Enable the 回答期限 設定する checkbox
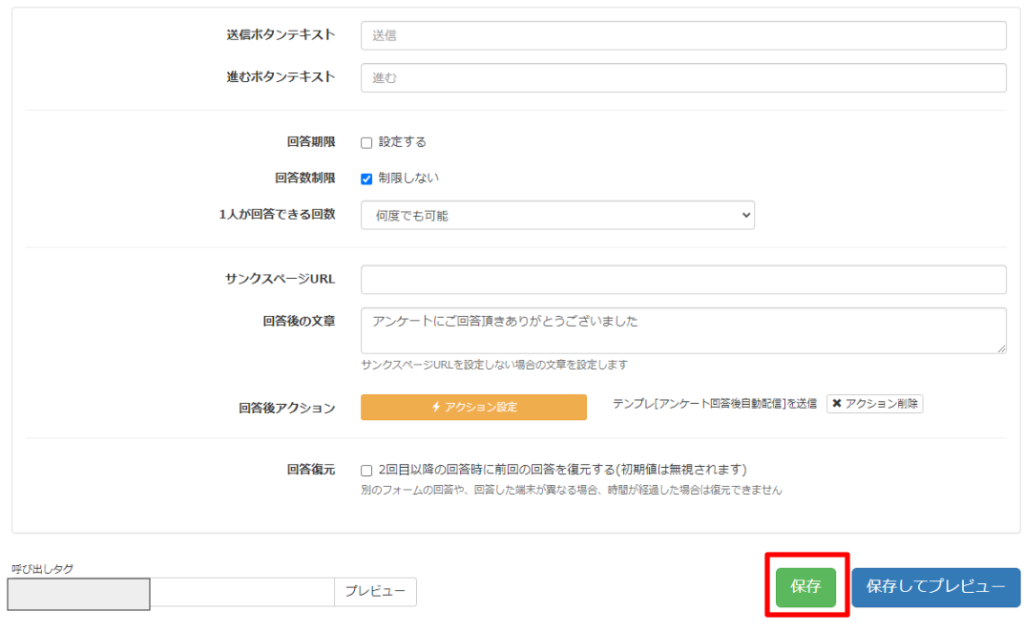The height and width of the screenshot is (632, 1024). click(366, 142)
